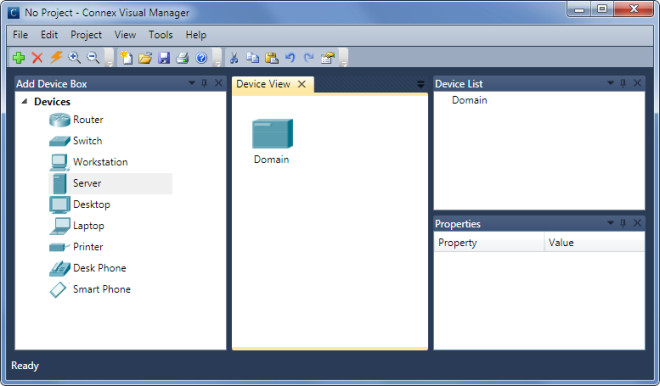Viewport: 660px width, 386px height.
Task: Click the Smart Phone label in tree
Action: point(102,289)
